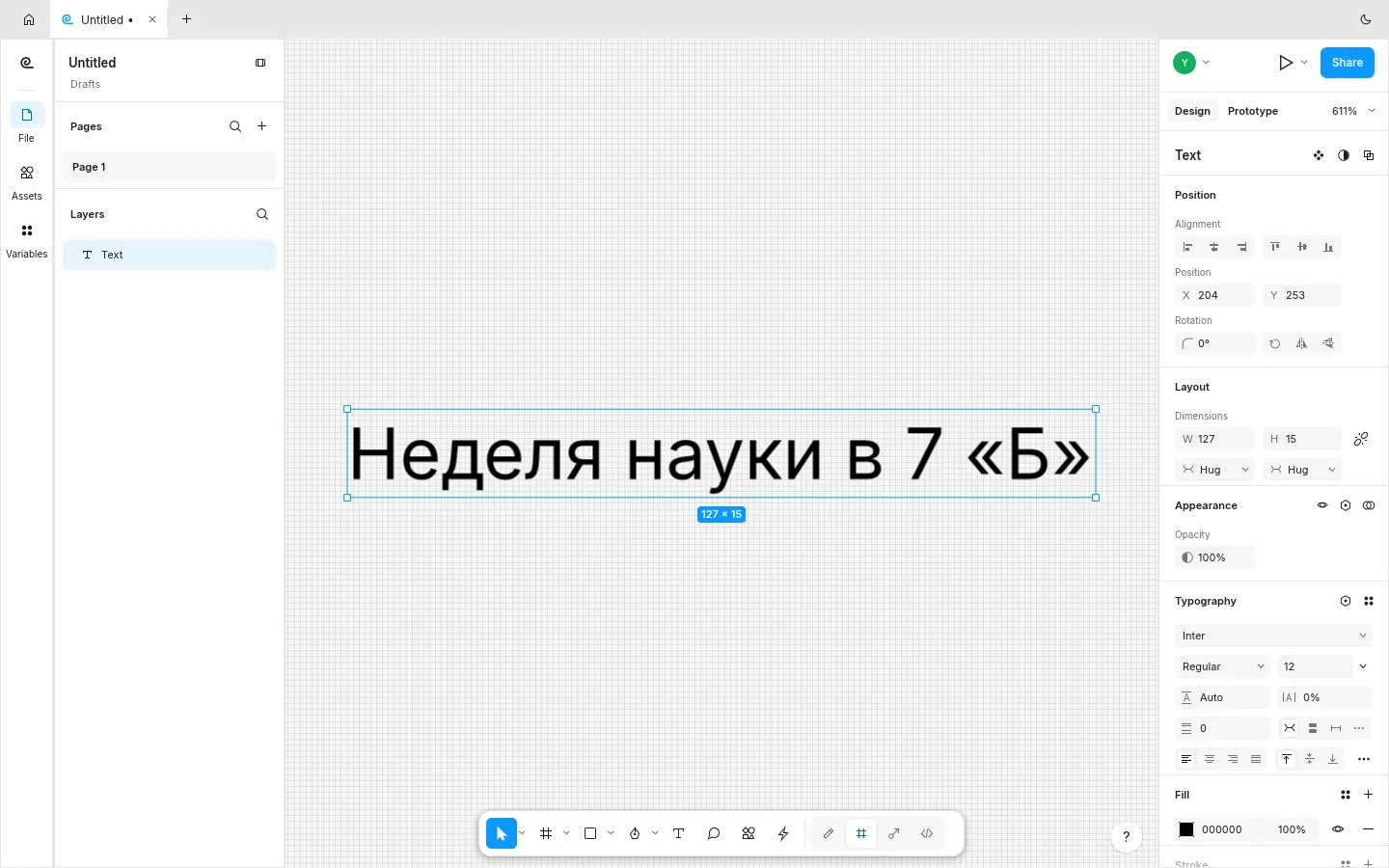Select the Pen tool in bottom toolbar
This screenshot has width=1389, height=868.
click(x=635, y=833)
